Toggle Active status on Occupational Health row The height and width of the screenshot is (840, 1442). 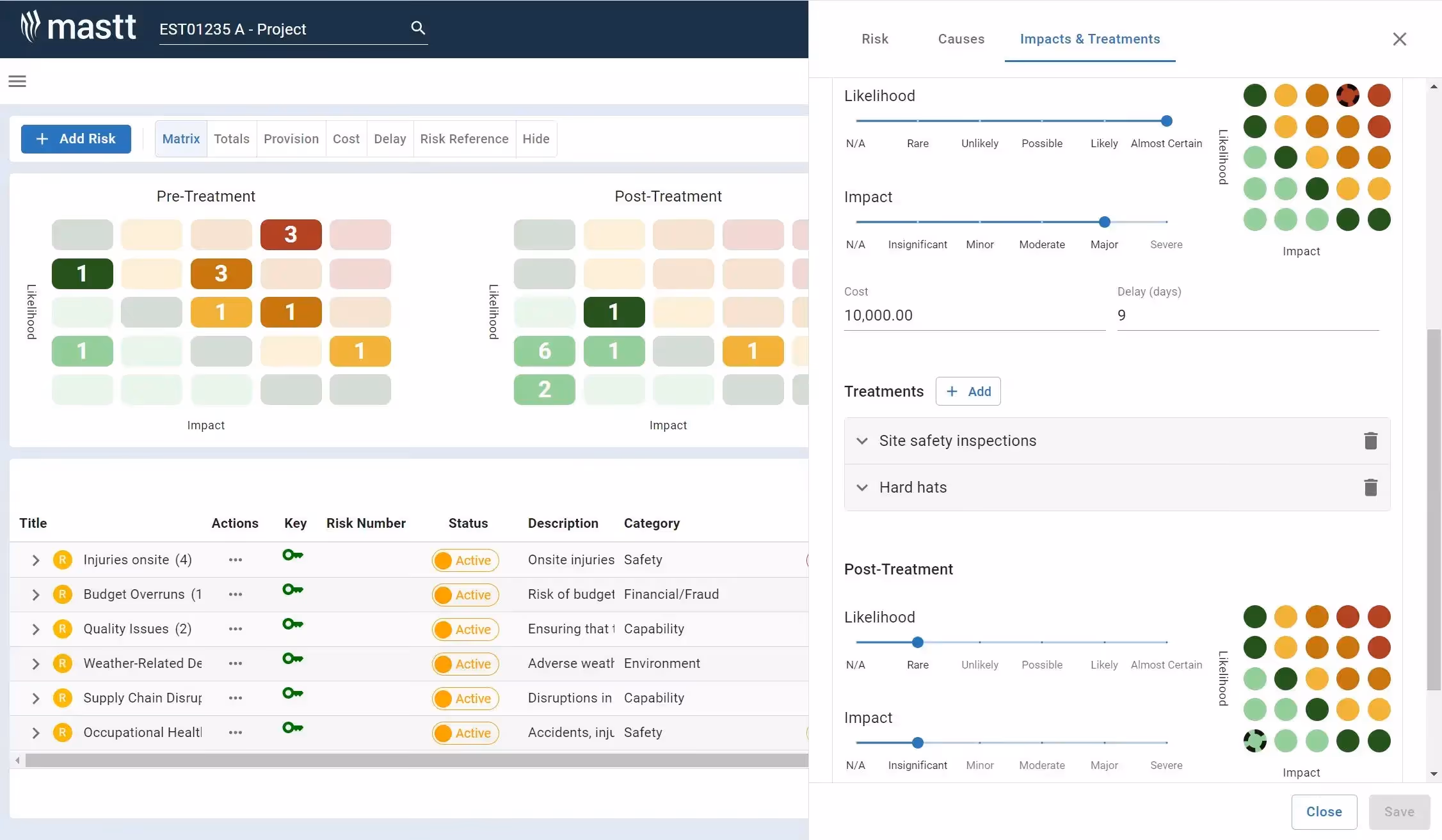pyautogui.click(x=465, y=733)
